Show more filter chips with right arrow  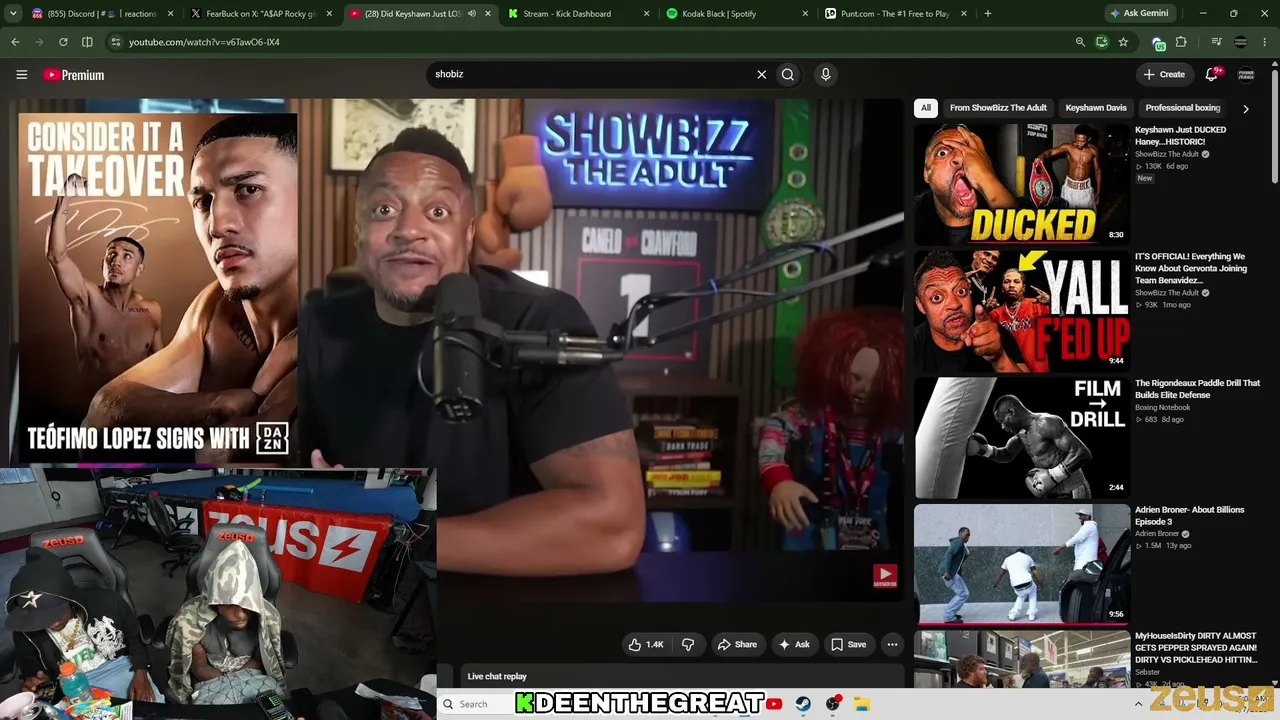pos(1246,108)
